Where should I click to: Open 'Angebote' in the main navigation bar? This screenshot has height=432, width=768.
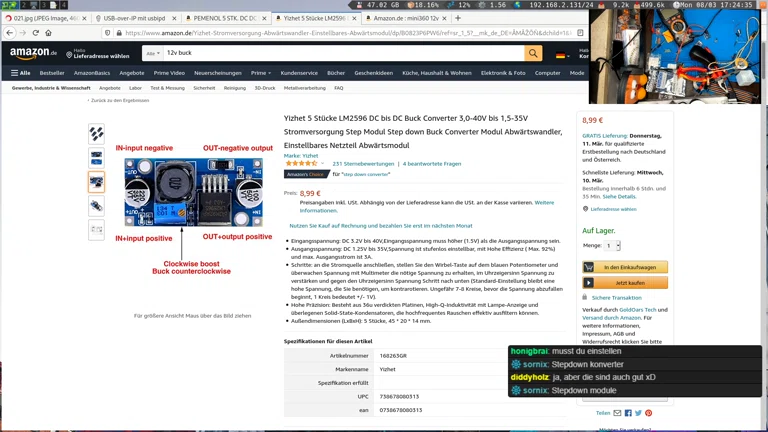click(x=132, y=73)
